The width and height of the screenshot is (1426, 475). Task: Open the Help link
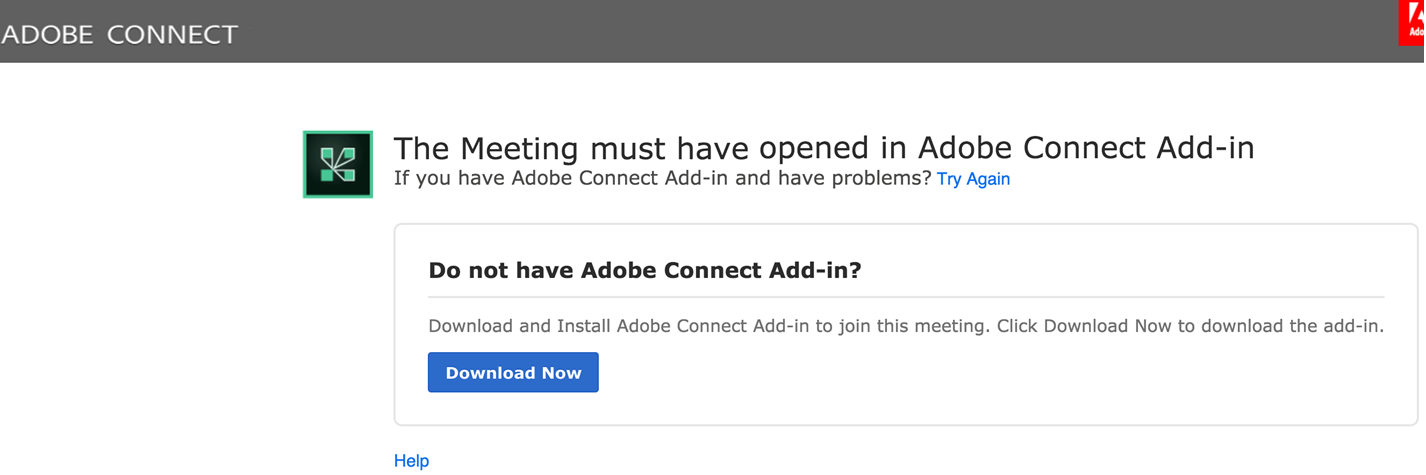[411, 460]
